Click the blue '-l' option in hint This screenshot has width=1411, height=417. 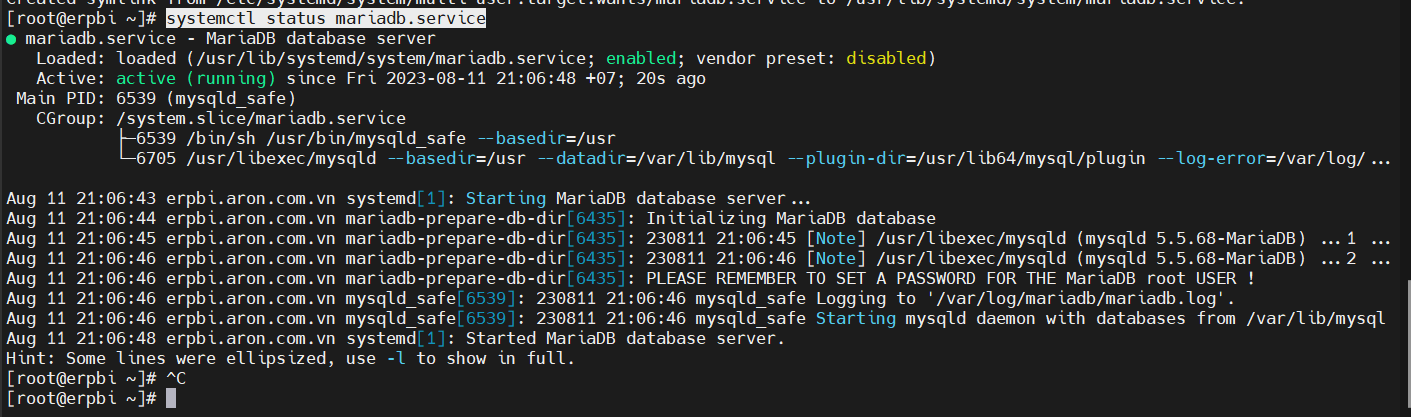click(396, 358)
